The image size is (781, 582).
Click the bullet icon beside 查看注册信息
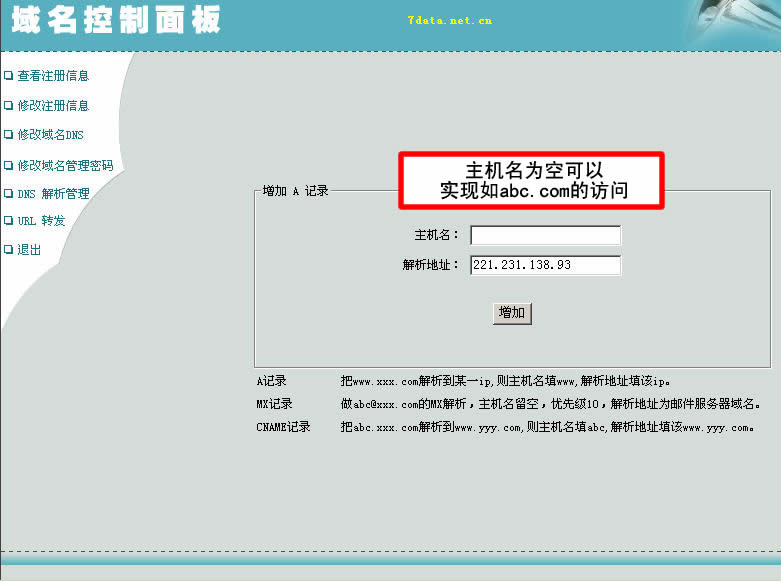(8, 76)
